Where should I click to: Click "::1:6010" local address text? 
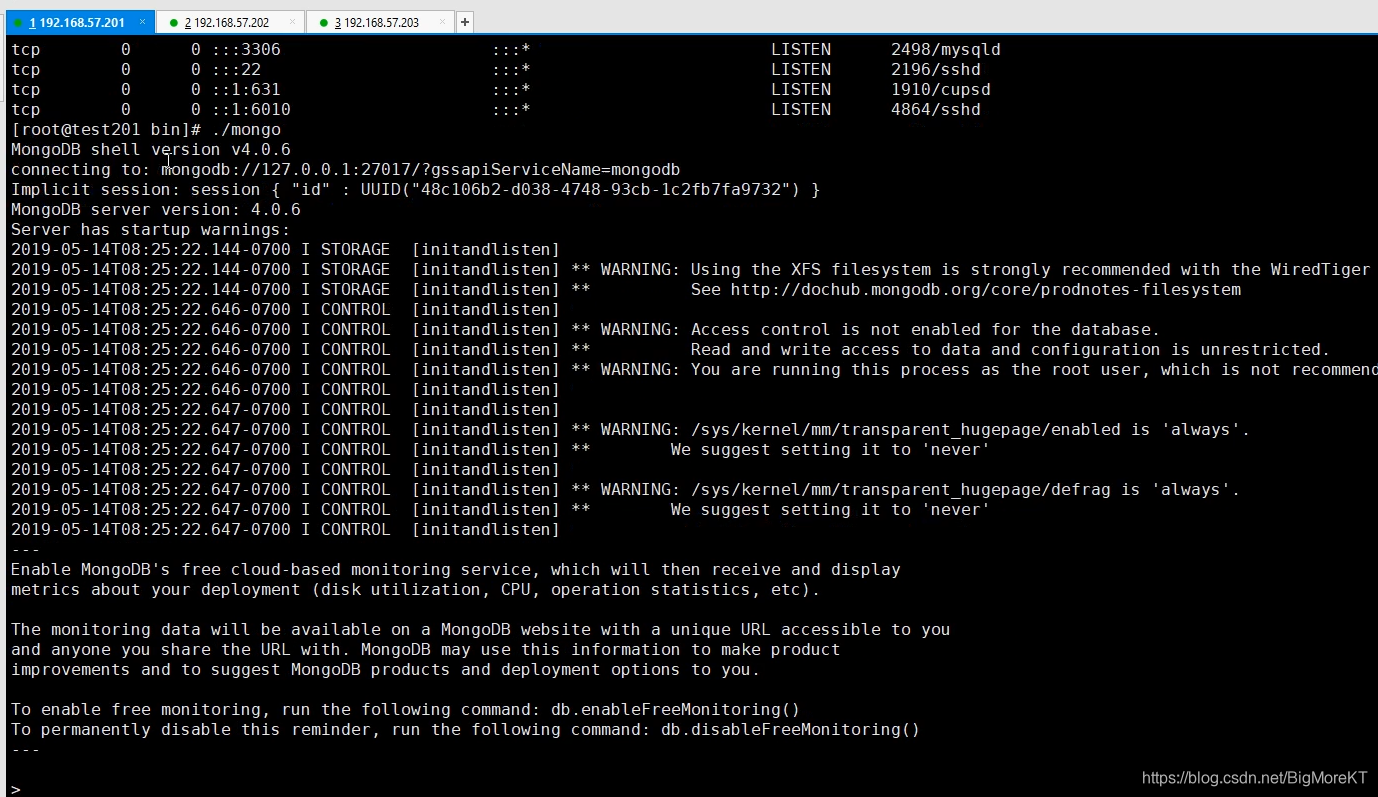tap(251, 109)
